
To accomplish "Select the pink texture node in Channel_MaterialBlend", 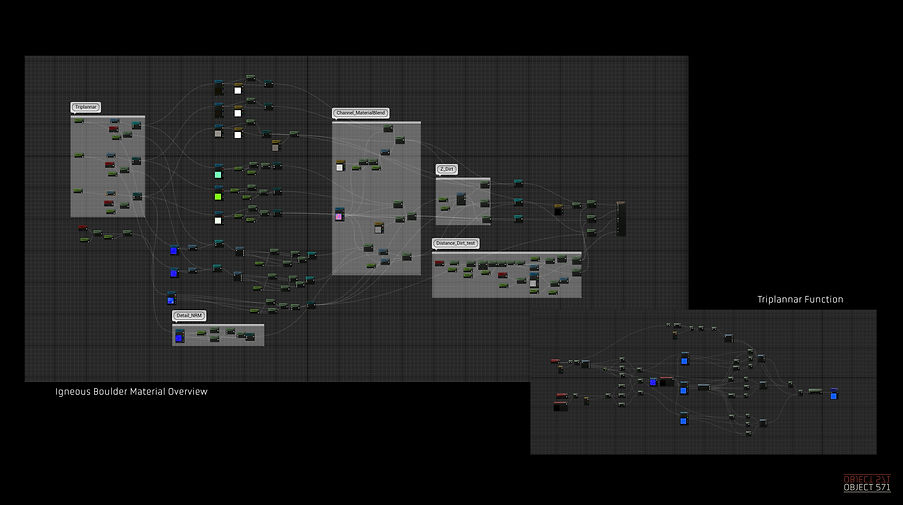I will [x=339, y=214].
